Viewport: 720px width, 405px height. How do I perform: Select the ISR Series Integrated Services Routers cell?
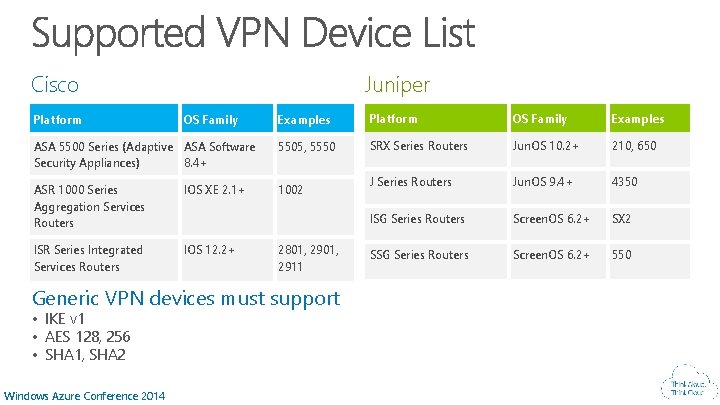coord(88,258)
